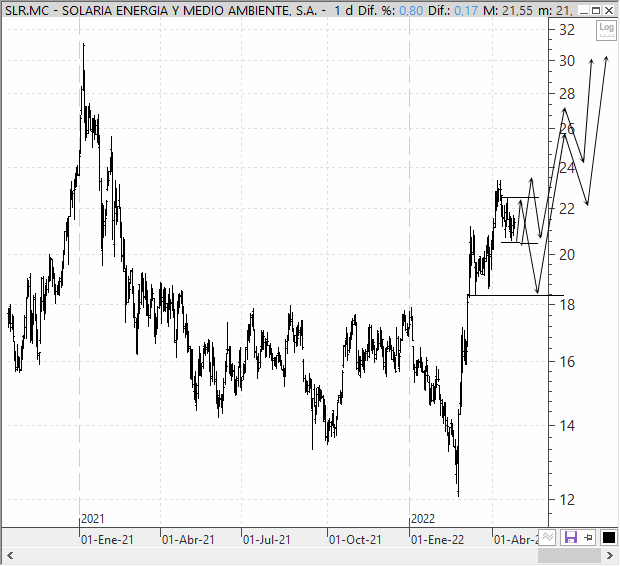Click the 18 price axis label
620x566 pixels.
click(x=567, y=305)
